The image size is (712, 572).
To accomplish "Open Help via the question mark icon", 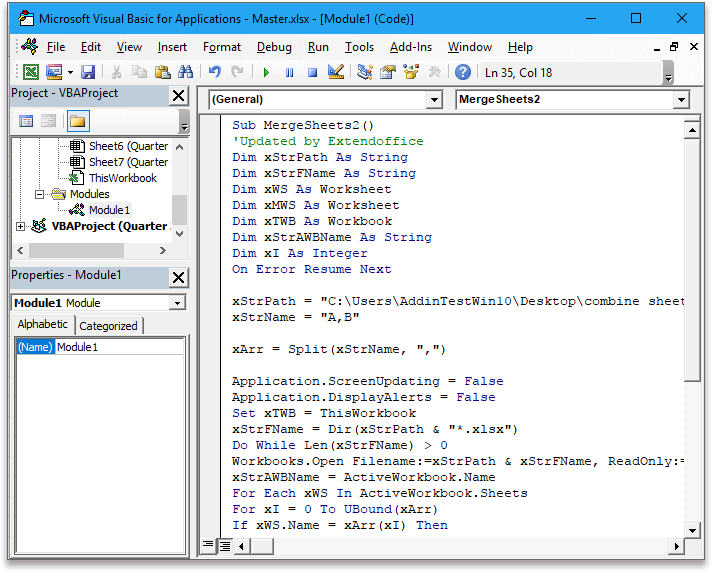I will coord(462,72).
